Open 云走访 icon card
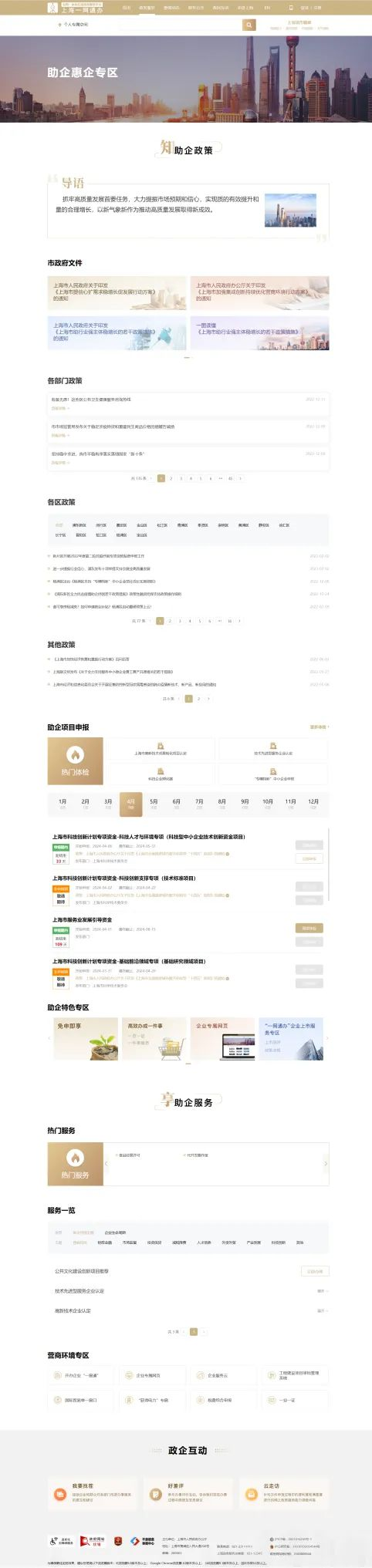 click(x=282, y=1493)
